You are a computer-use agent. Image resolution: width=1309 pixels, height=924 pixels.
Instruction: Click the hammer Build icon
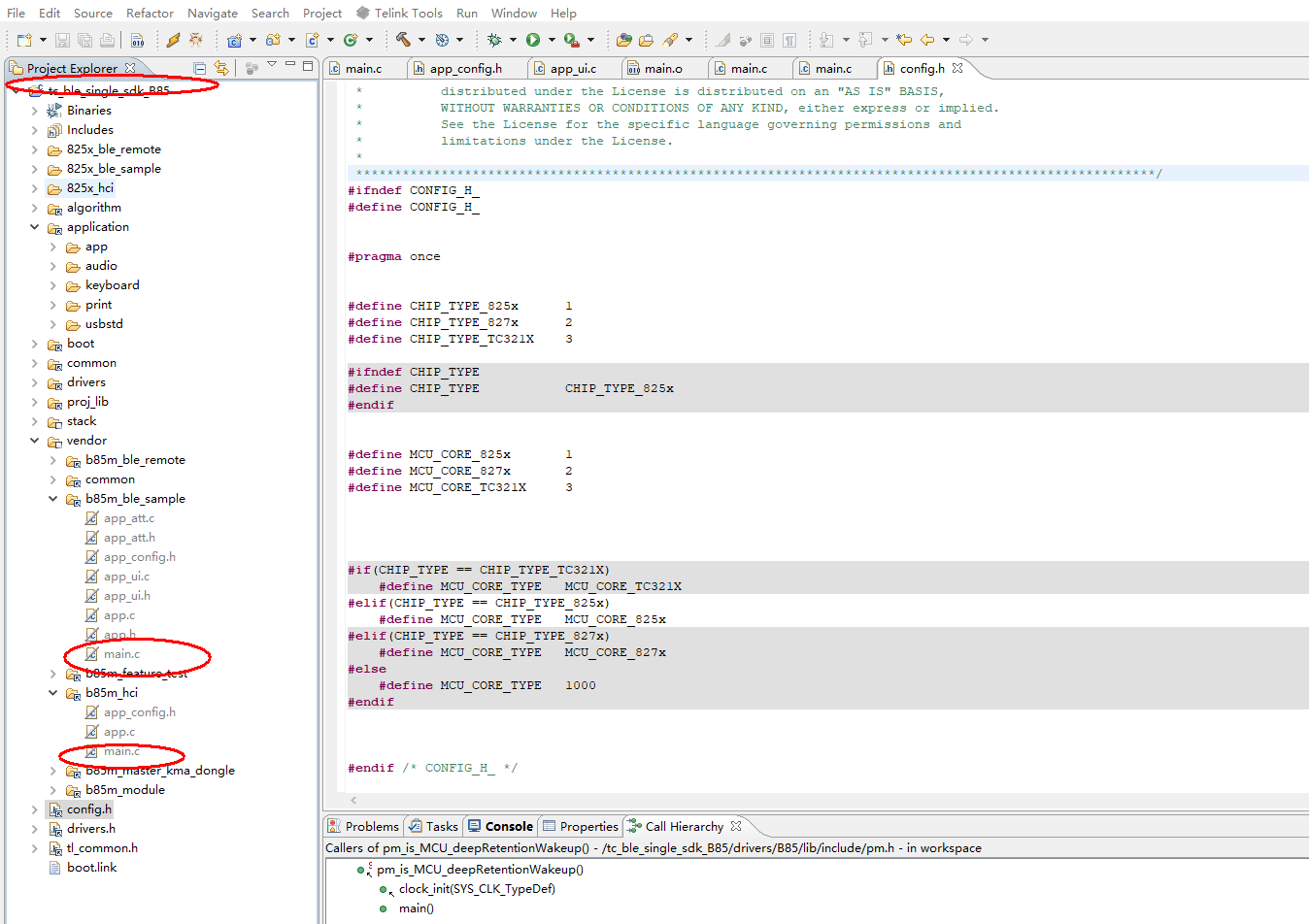[403, 40]
